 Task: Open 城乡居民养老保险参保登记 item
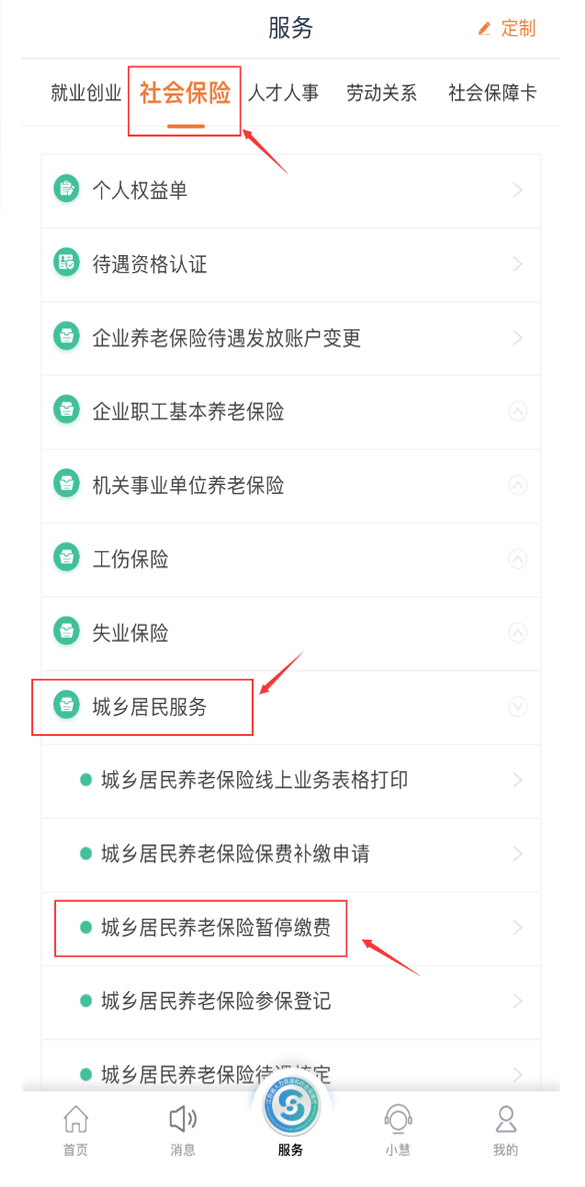click(x=291, y=1002)
